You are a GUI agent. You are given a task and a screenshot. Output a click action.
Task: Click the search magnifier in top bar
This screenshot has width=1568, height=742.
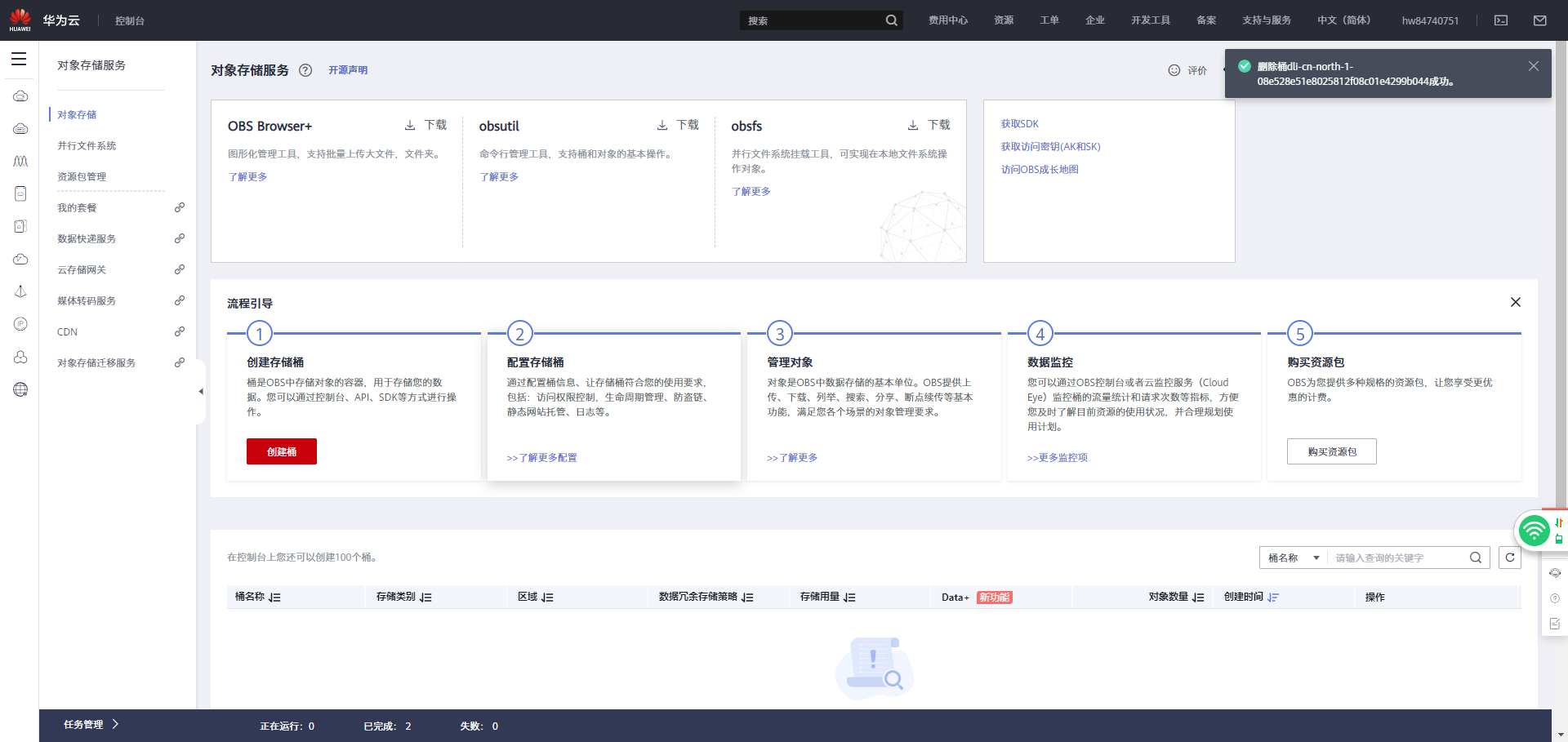[892, 20]
